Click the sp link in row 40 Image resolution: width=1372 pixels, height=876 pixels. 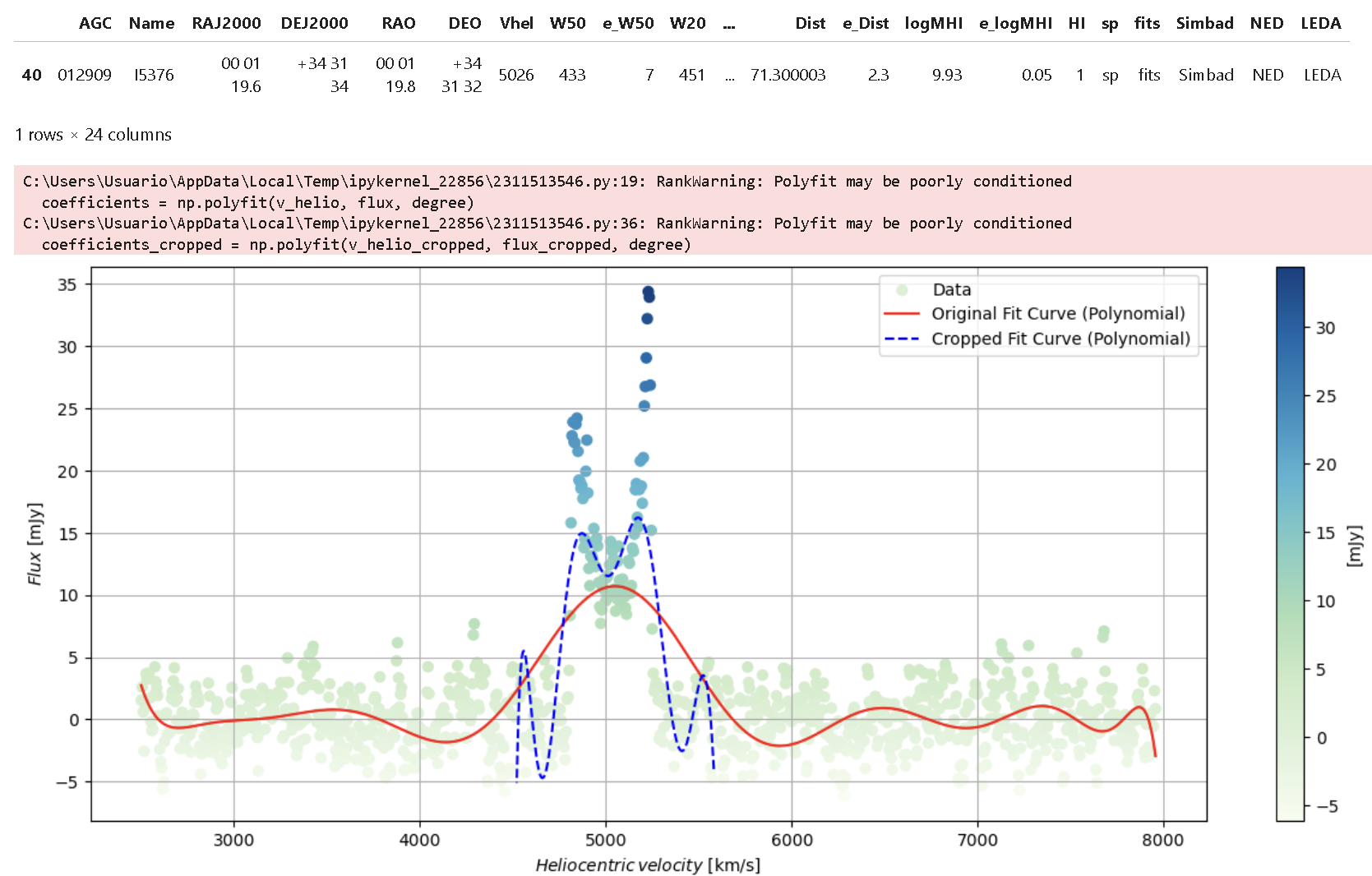click(1110, 76)
